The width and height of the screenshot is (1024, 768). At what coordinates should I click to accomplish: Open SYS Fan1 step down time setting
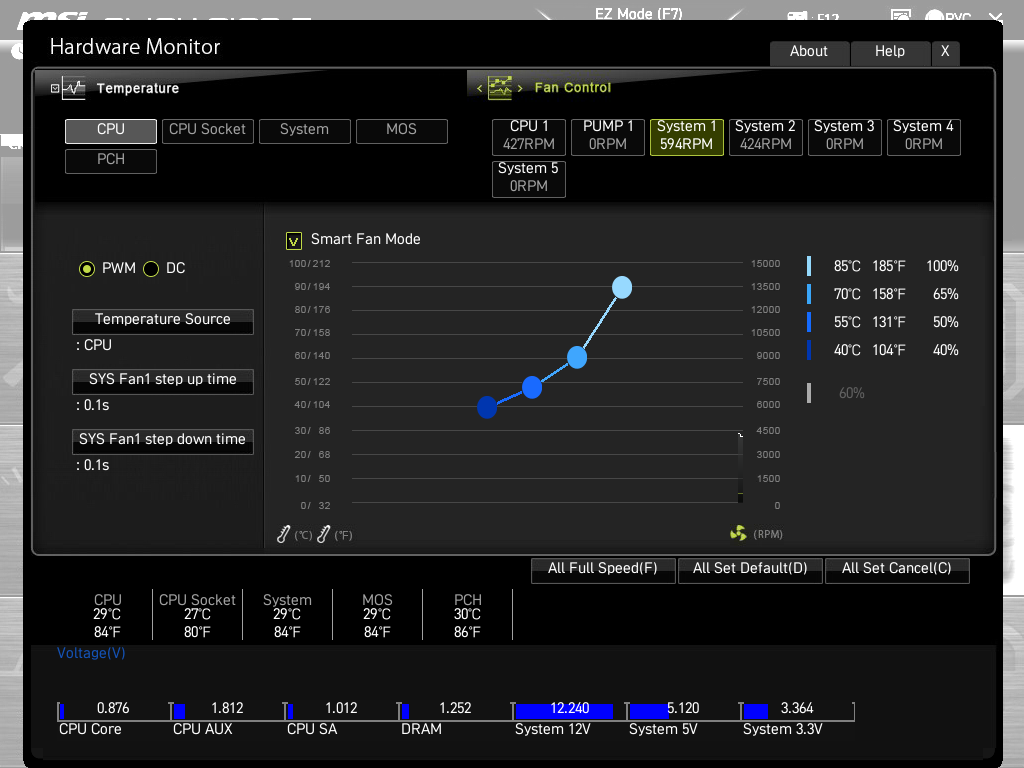(163, 441)
